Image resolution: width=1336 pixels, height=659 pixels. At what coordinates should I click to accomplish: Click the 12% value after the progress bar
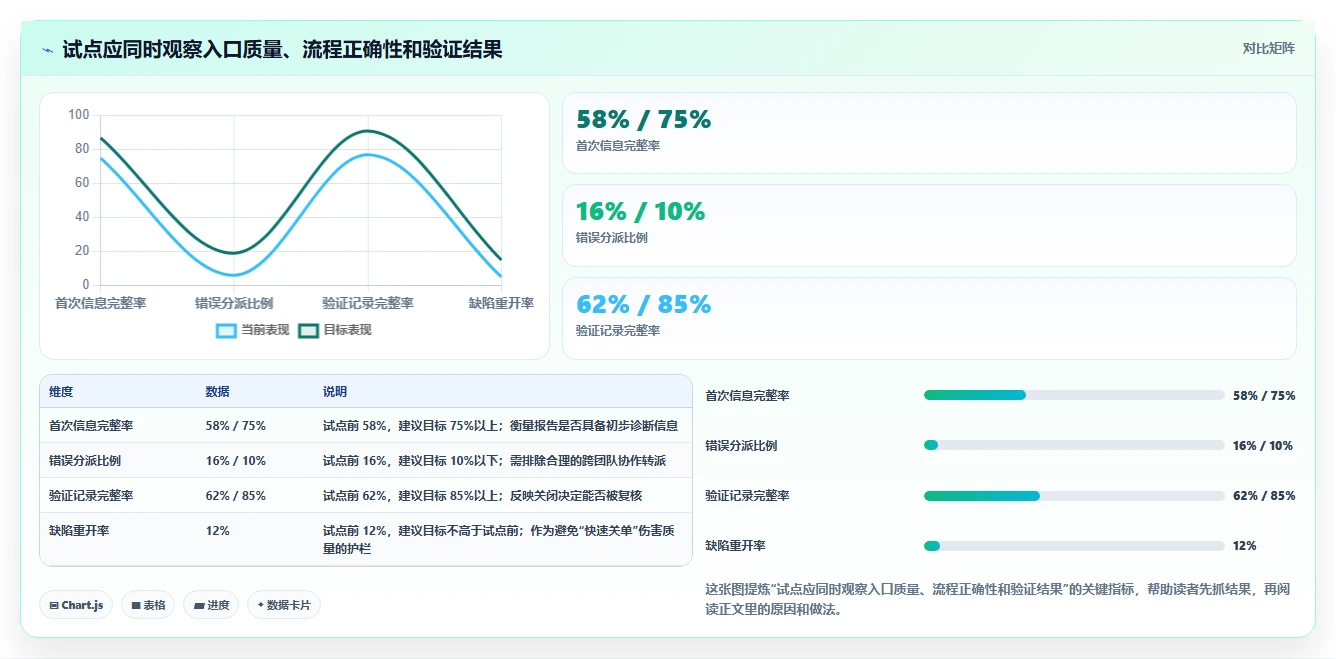pyautogui.click(x=1245, y=546)
